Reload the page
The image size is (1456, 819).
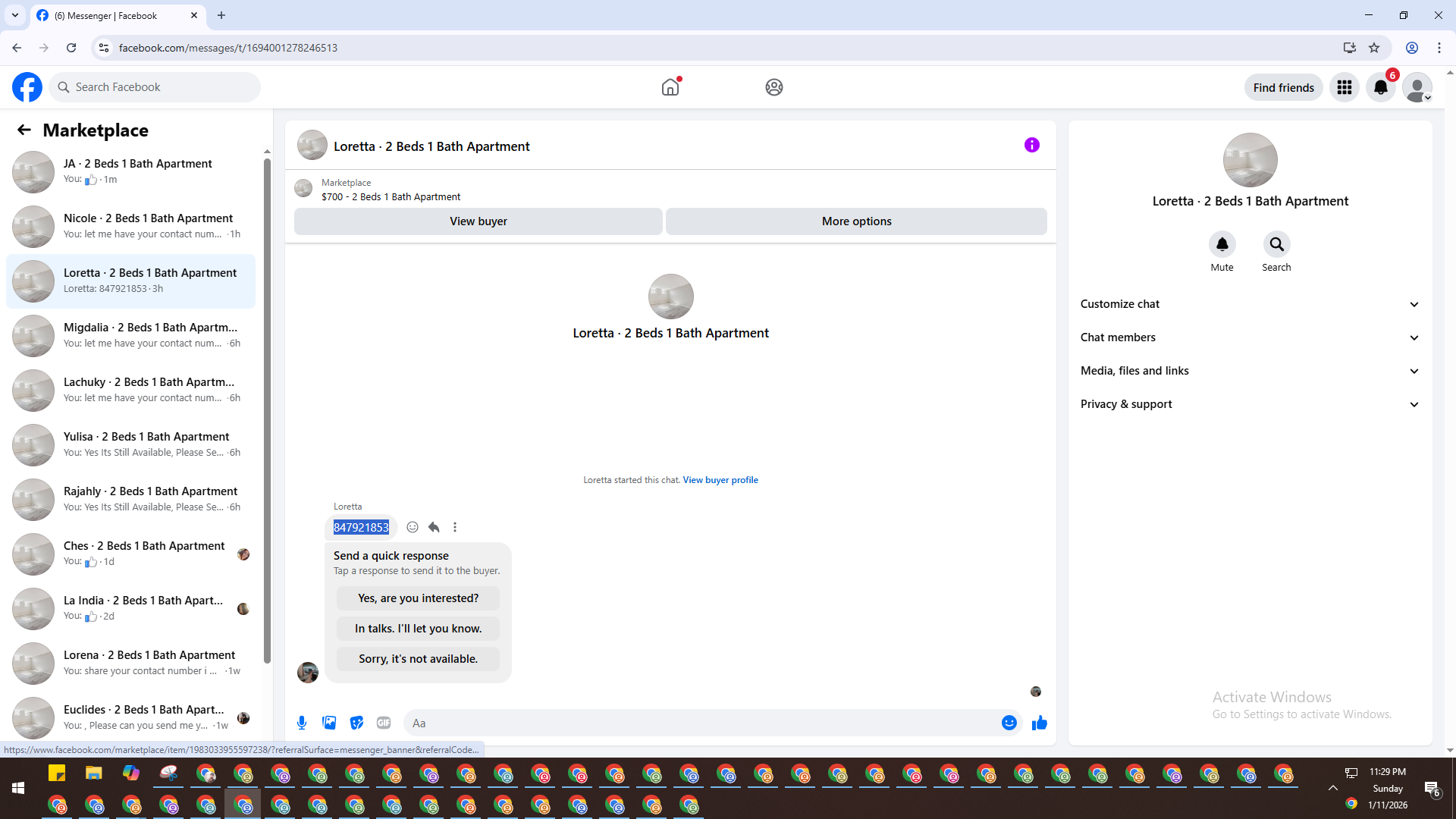point(71,48)
